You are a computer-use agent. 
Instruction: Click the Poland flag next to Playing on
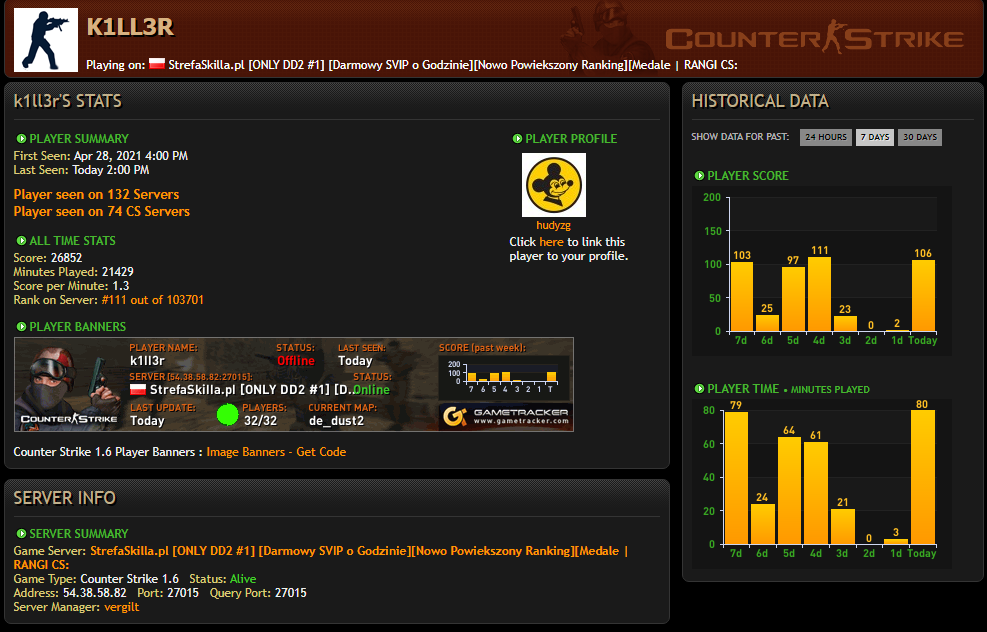tap(157, 64)
